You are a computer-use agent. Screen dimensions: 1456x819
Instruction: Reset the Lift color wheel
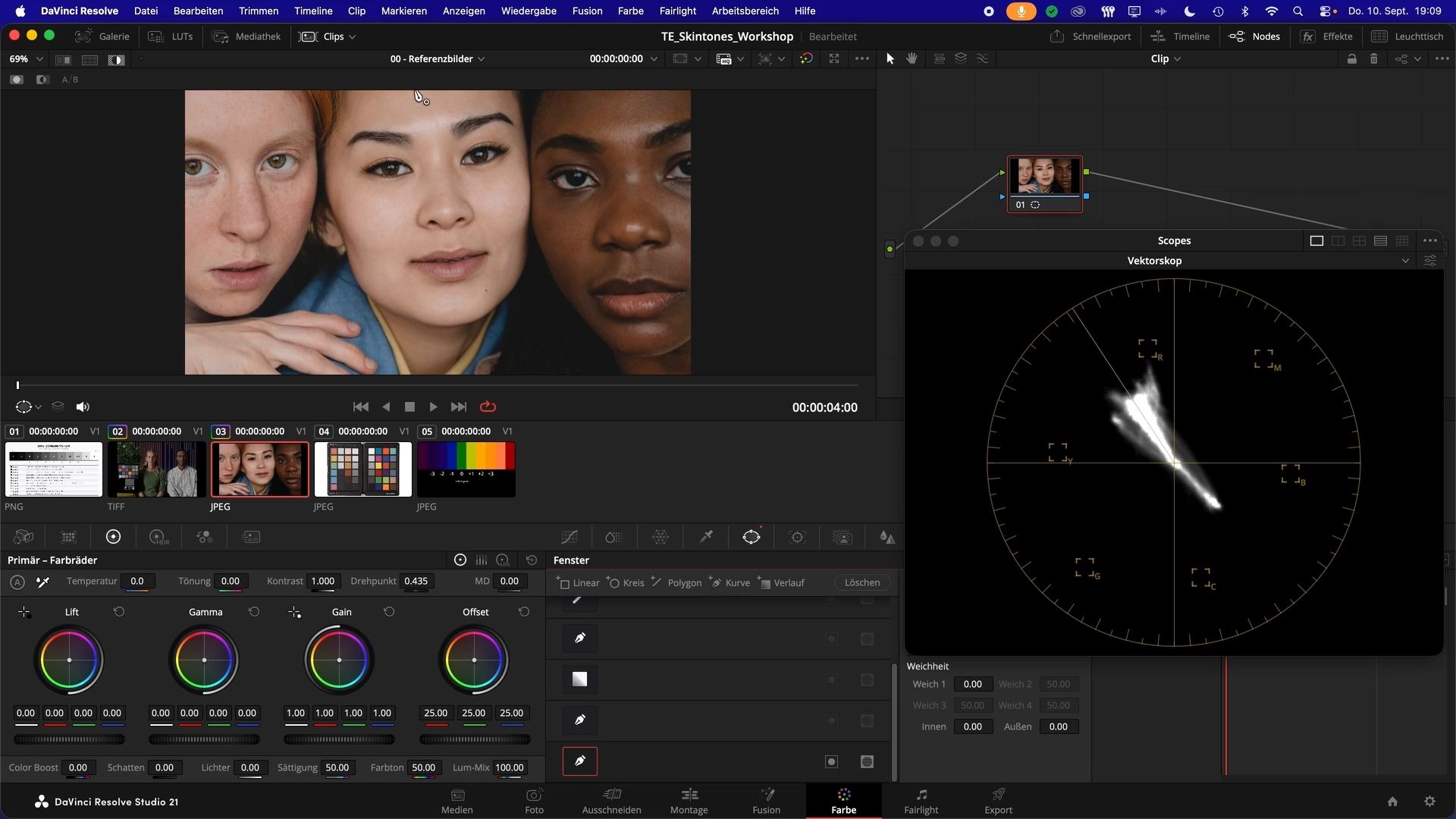119,611
